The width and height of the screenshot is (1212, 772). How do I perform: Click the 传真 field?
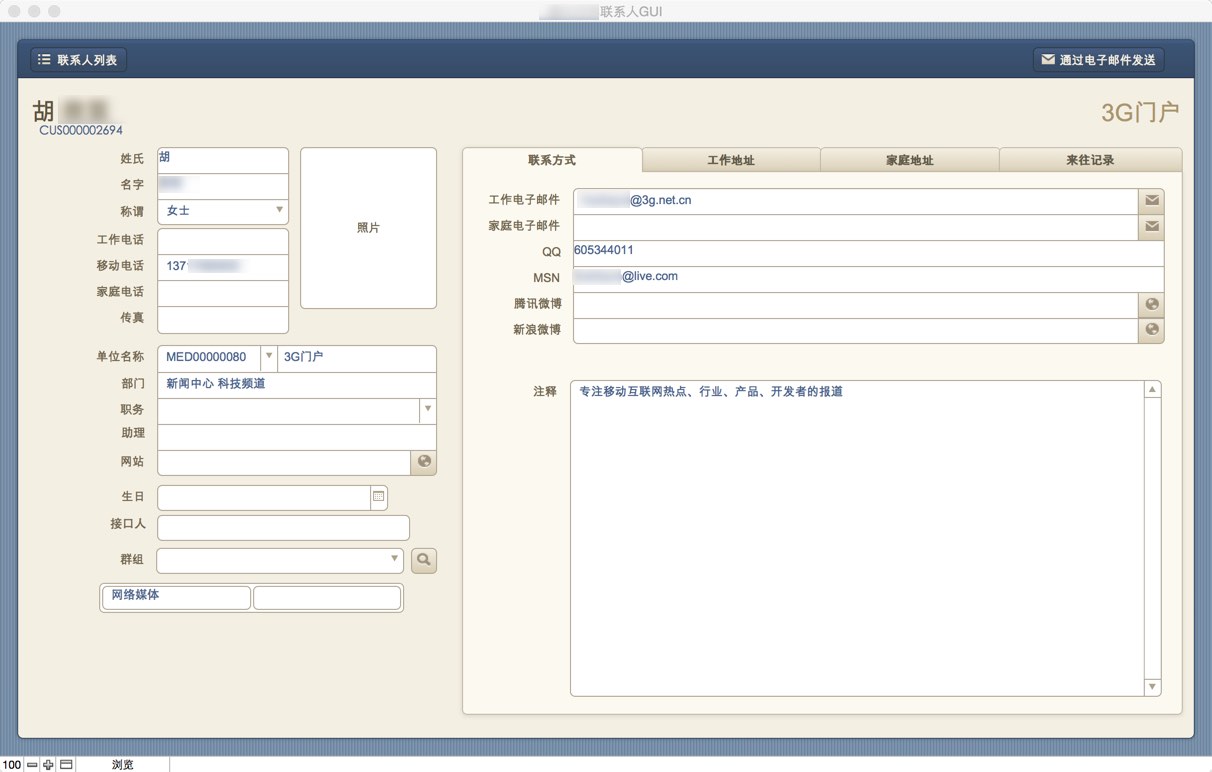tap(223, 319)
